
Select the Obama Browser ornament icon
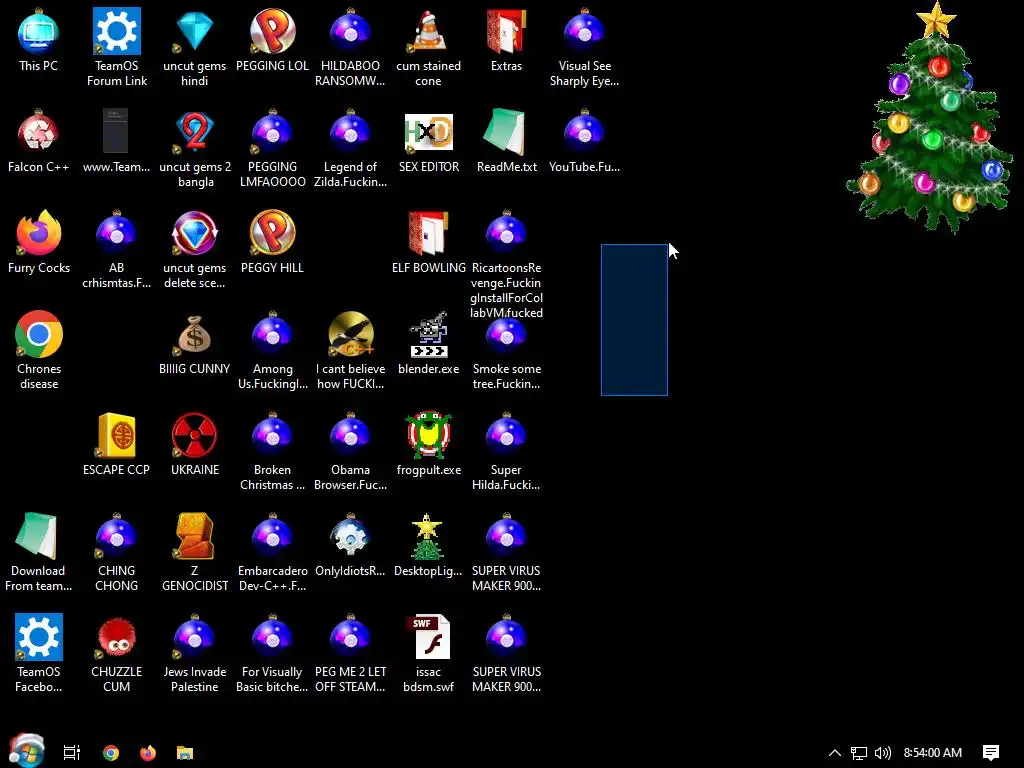[350, 435]
